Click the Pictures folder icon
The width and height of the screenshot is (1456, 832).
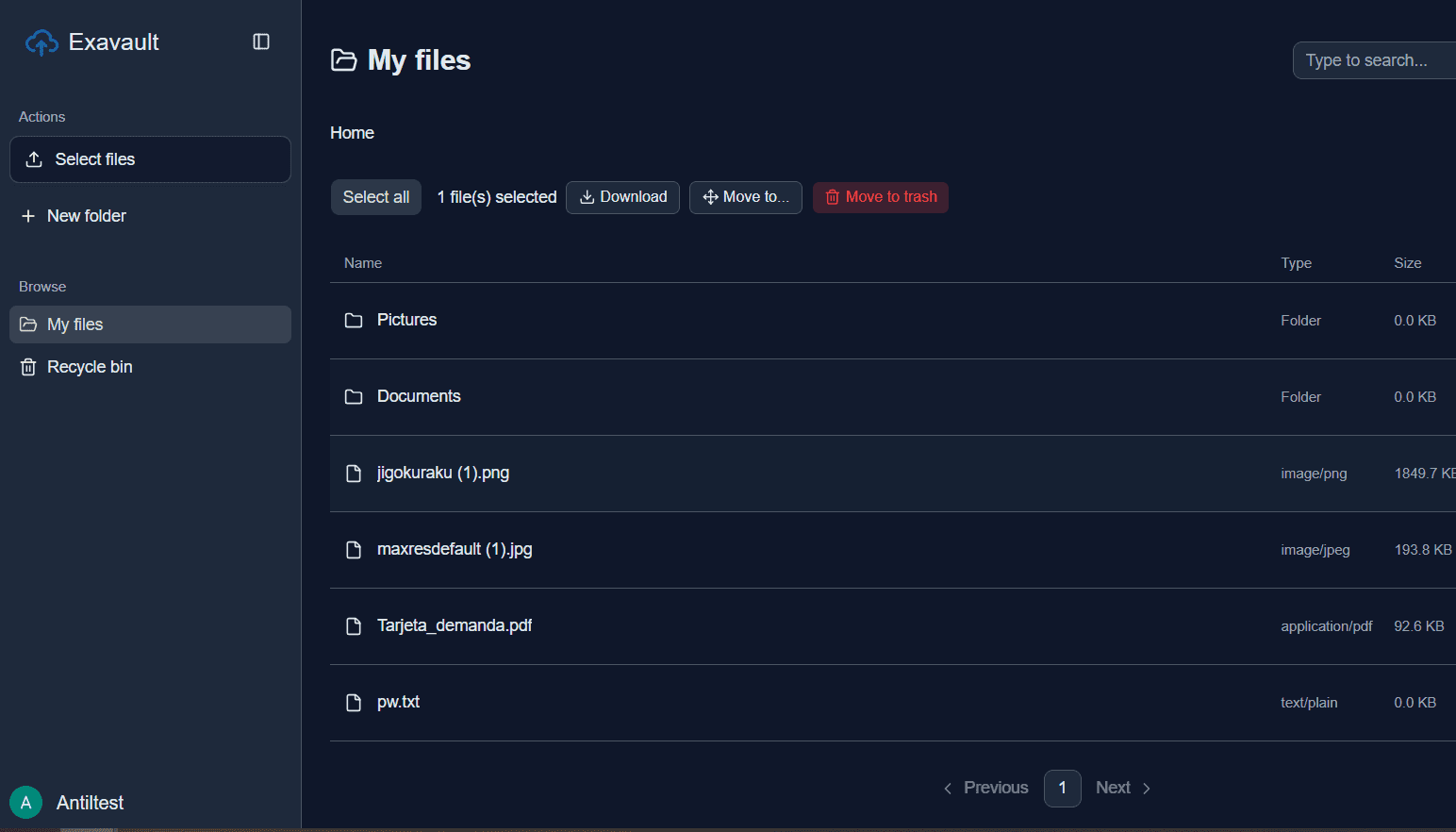(x=354, y=321)
